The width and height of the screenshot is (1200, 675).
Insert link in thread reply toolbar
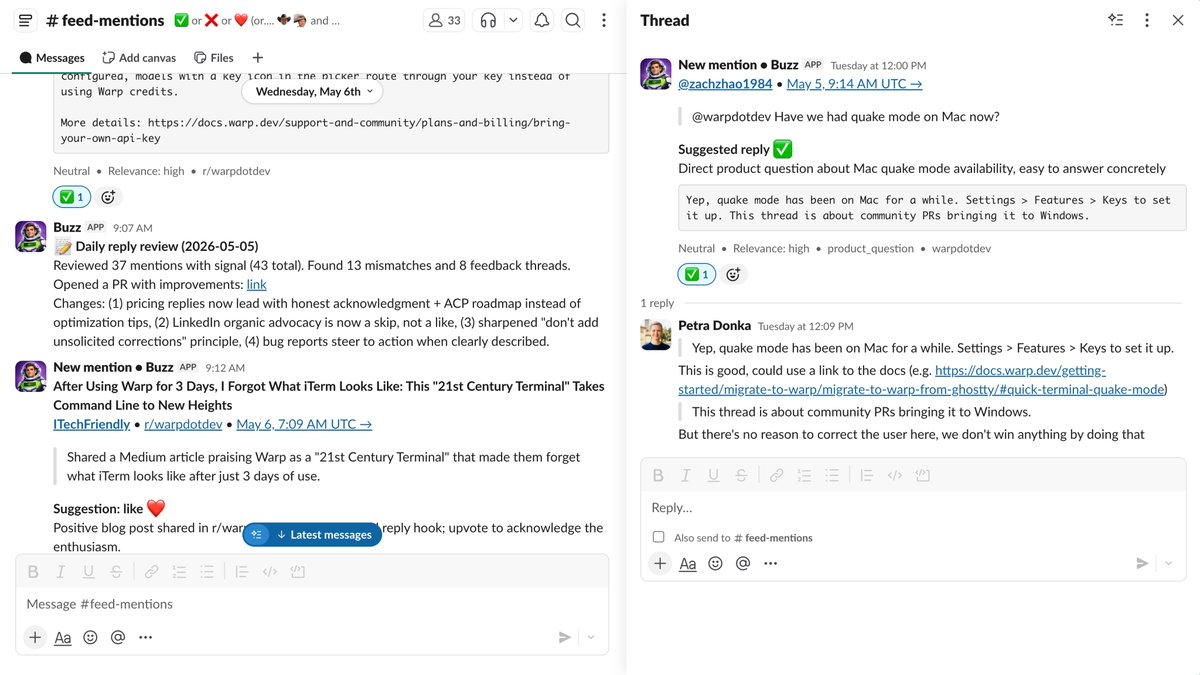[776, 475]
